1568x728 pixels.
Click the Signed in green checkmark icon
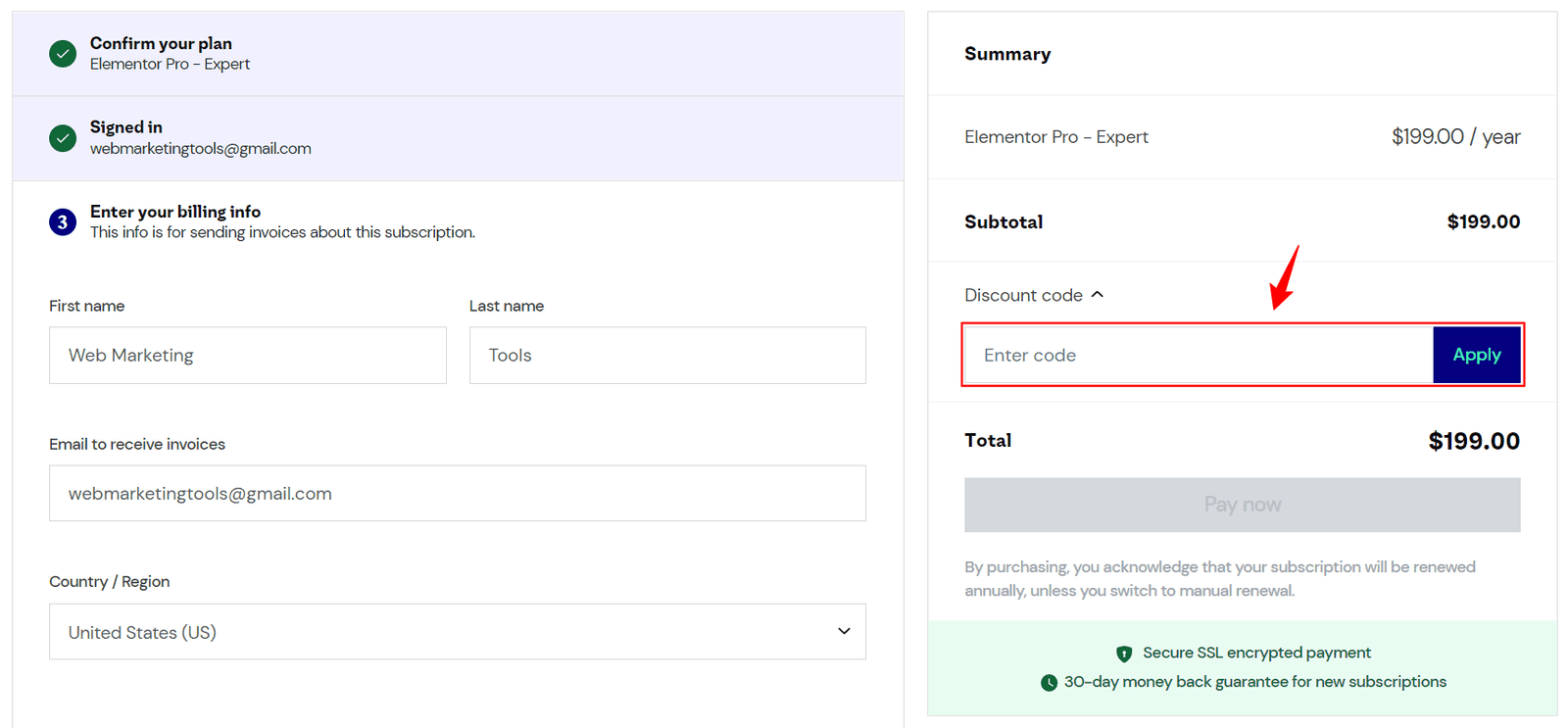pos(63,138)
